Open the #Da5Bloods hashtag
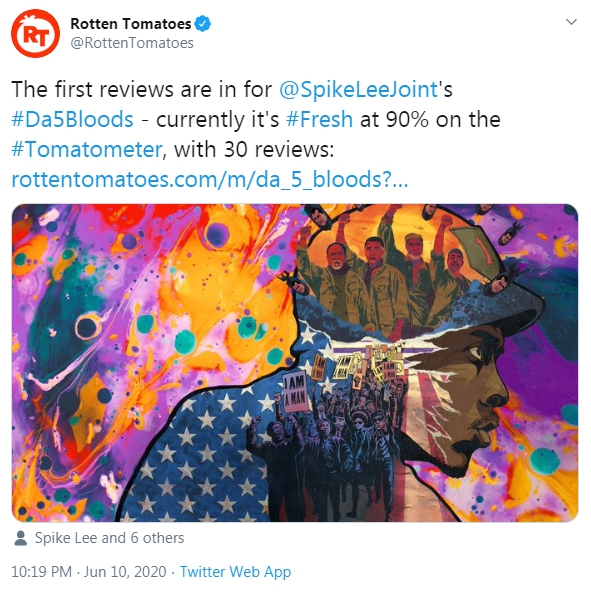The height and width of the screenshot is (594, 591). 72,119
